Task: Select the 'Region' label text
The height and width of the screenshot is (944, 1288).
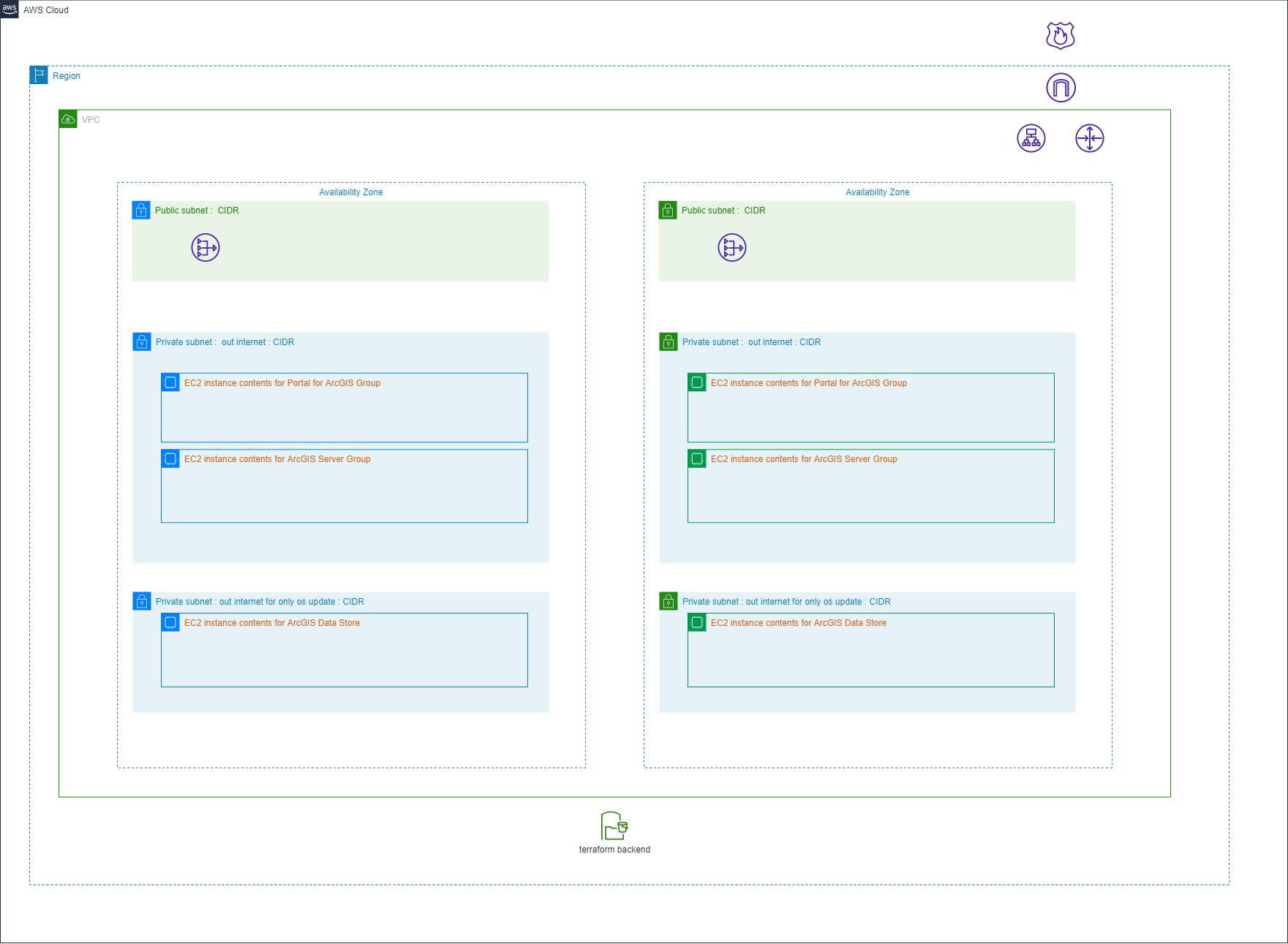Action: point(67,76)
